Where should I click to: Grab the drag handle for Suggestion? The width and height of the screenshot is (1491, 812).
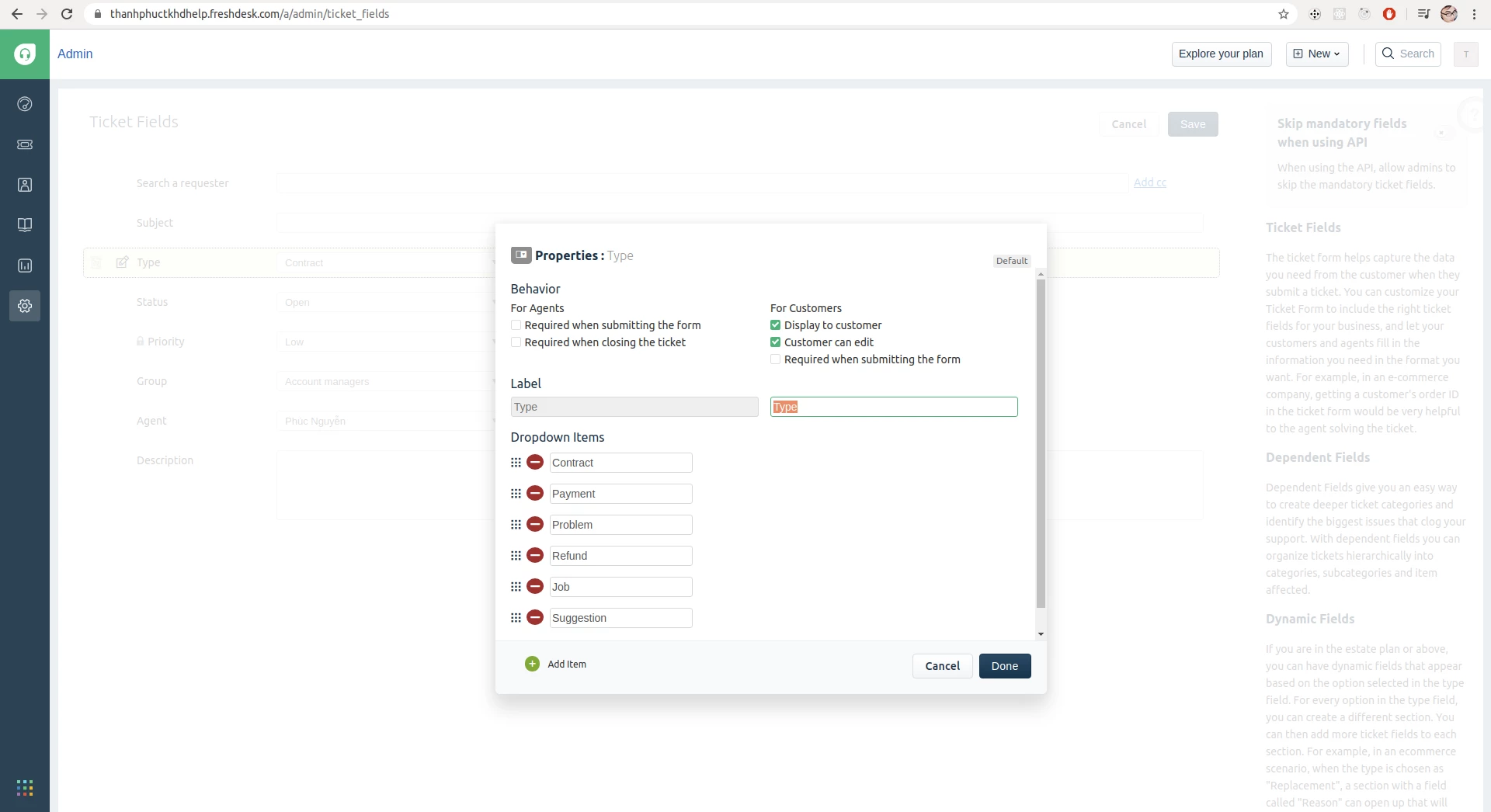(x=516, y=618)
